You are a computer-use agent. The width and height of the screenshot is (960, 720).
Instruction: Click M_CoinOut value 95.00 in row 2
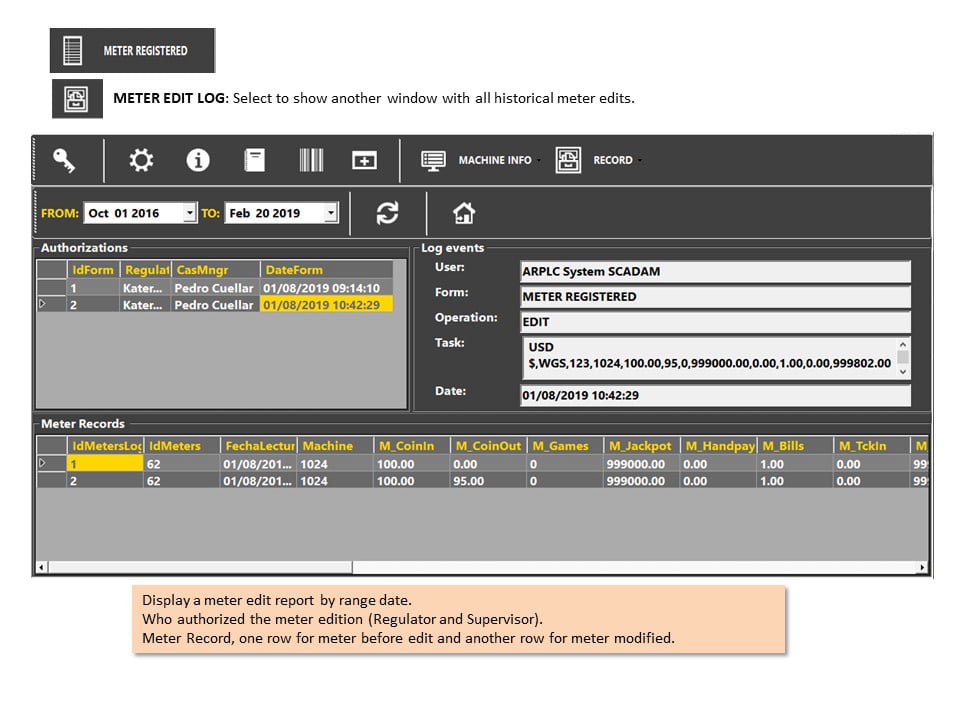(x=488, y=481)
